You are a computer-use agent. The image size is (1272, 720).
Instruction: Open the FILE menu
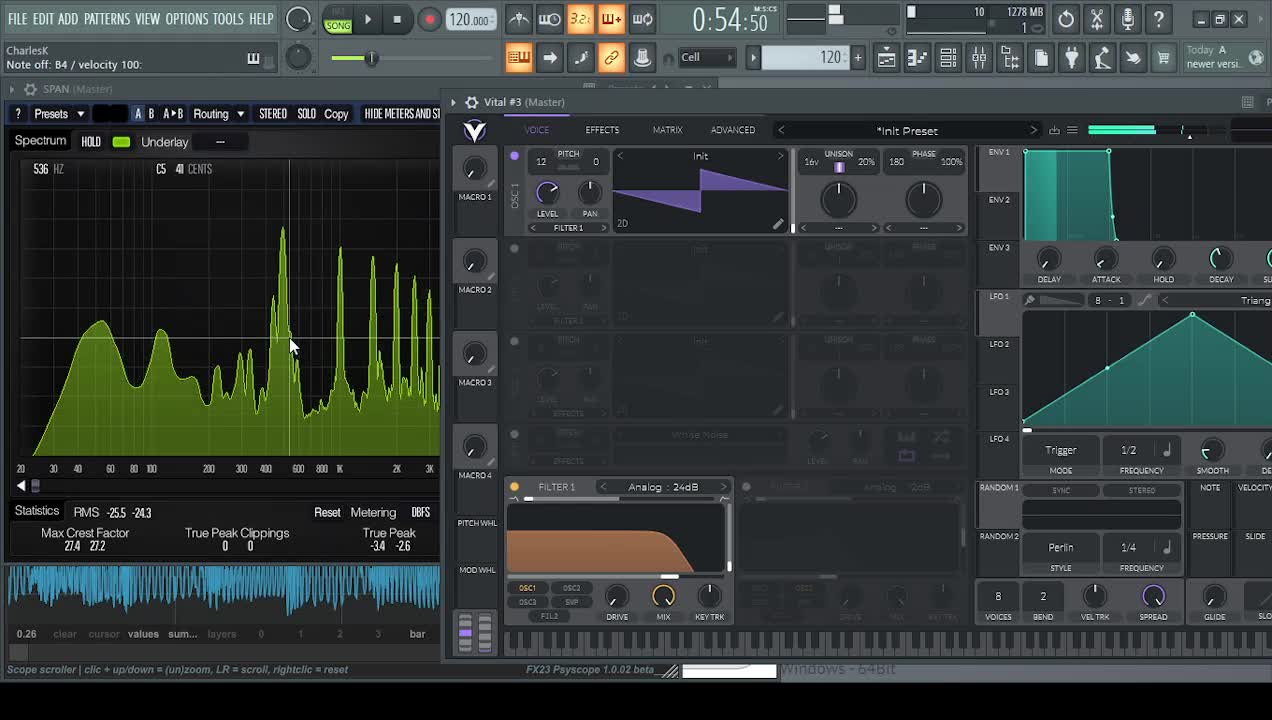click(17, 19)
